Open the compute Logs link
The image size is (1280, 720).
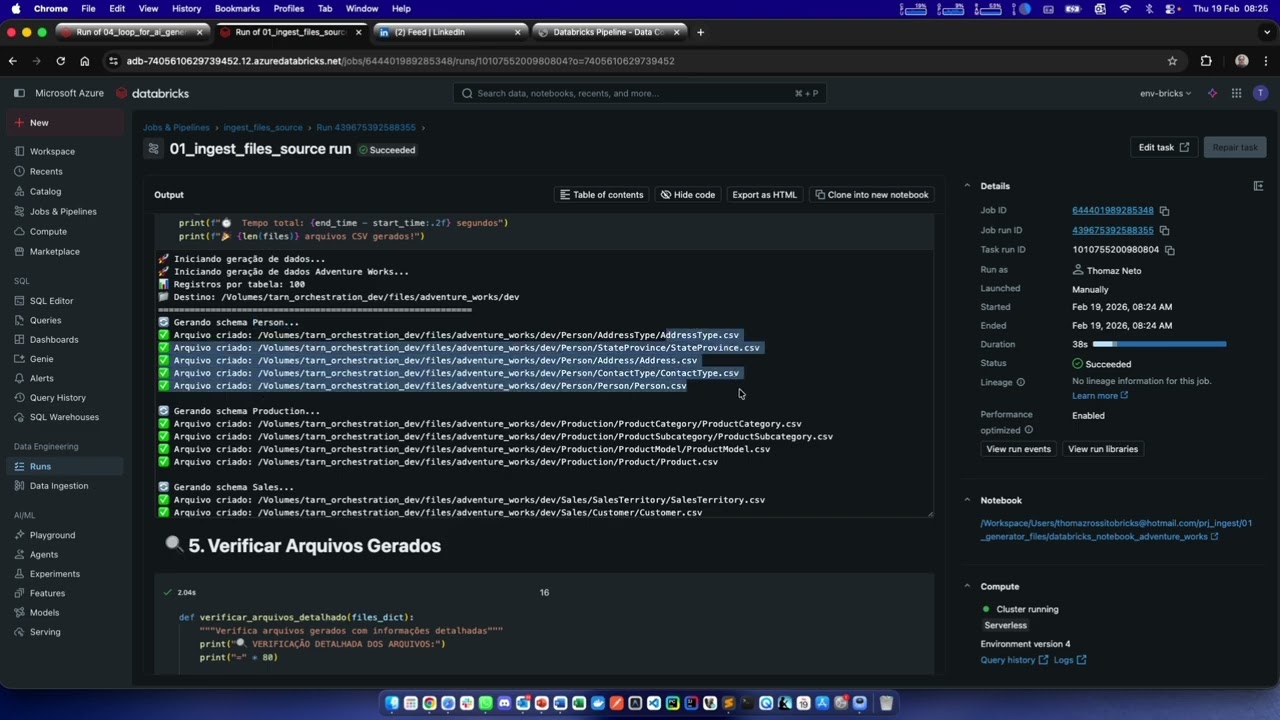(1070, 660)
